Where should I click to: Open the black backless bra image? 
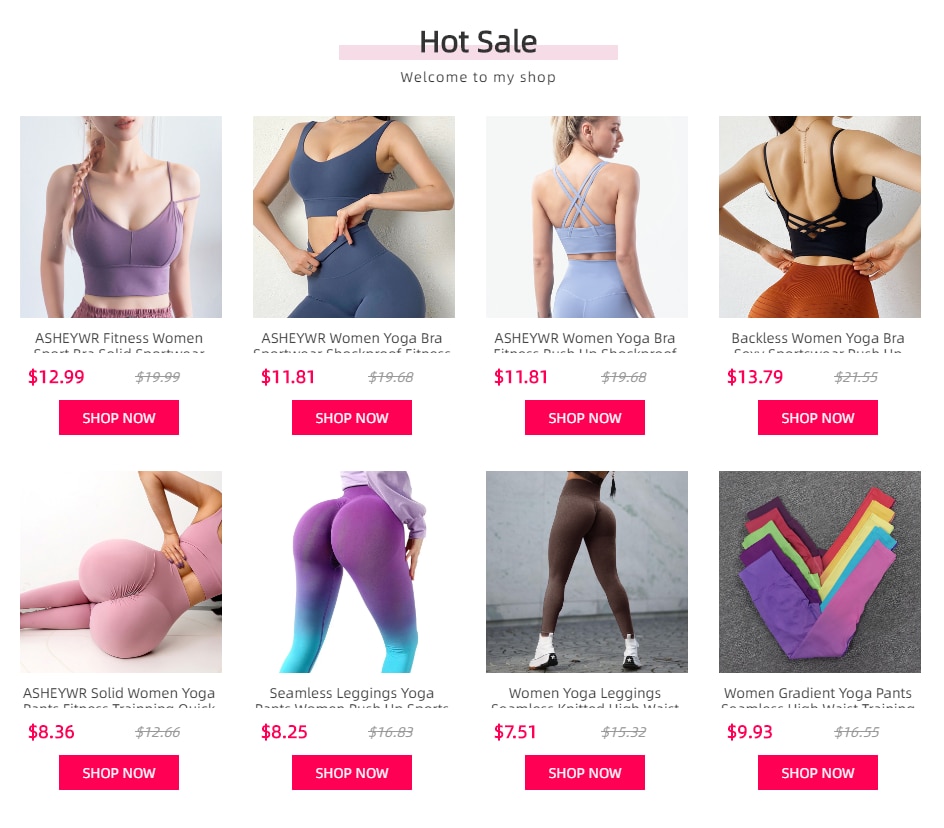[x=819, y=217]
